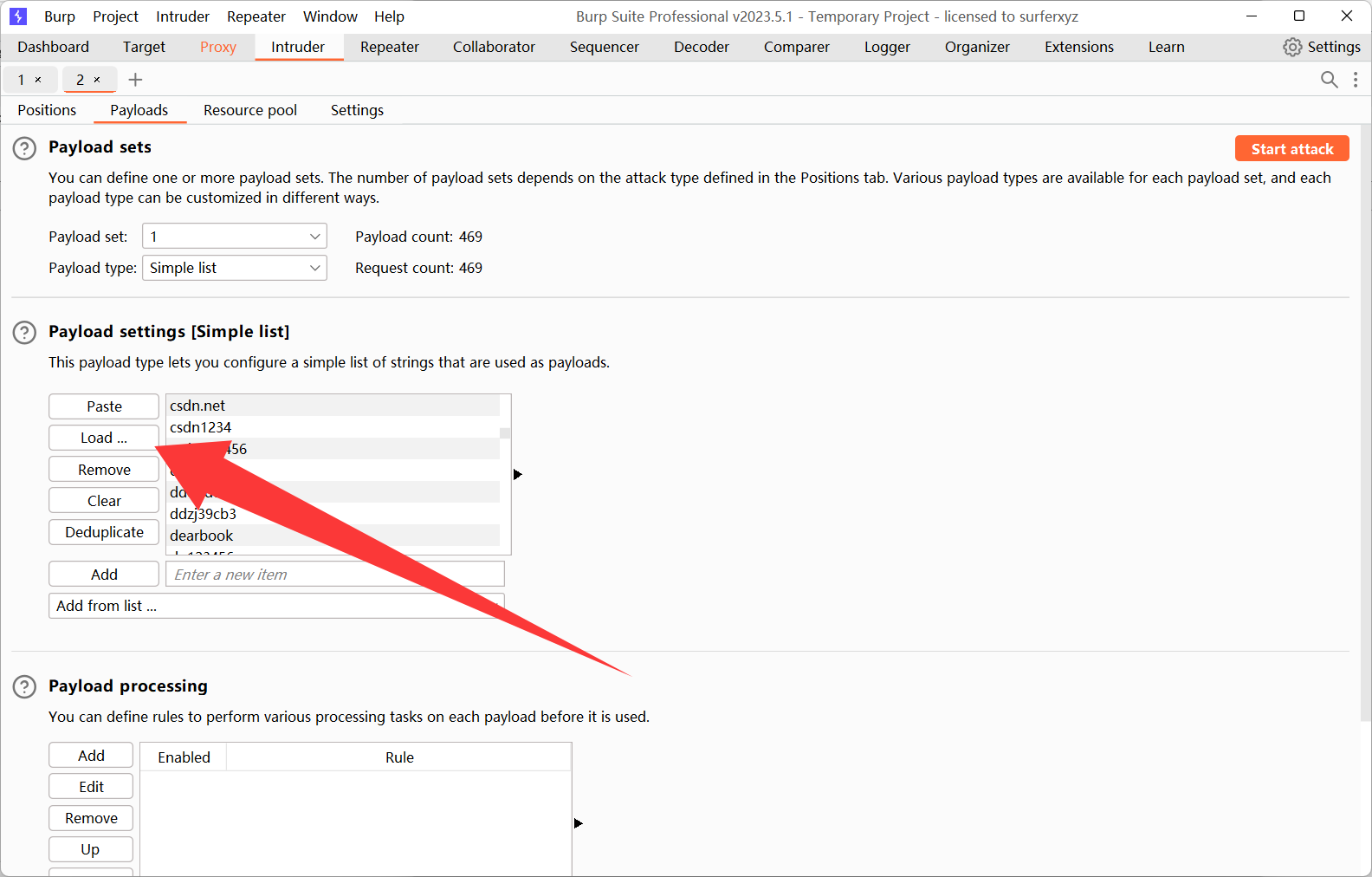Click the tab search magnifier icon
Screen dimensions: 1372x877
click(1329, 80)
